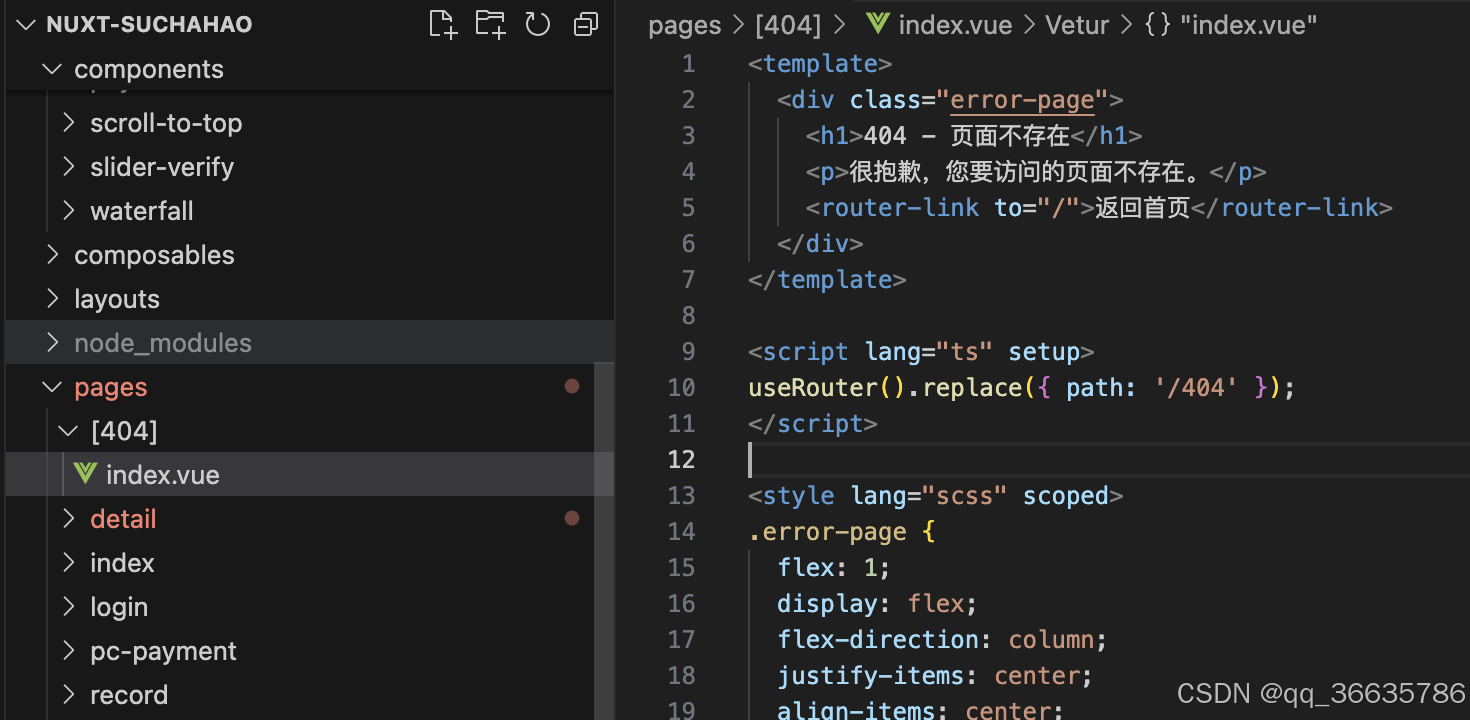The image size is (1470, 720).
Task: Click the Vue icon next to index.vue in tree
Action: coord(86,474)
